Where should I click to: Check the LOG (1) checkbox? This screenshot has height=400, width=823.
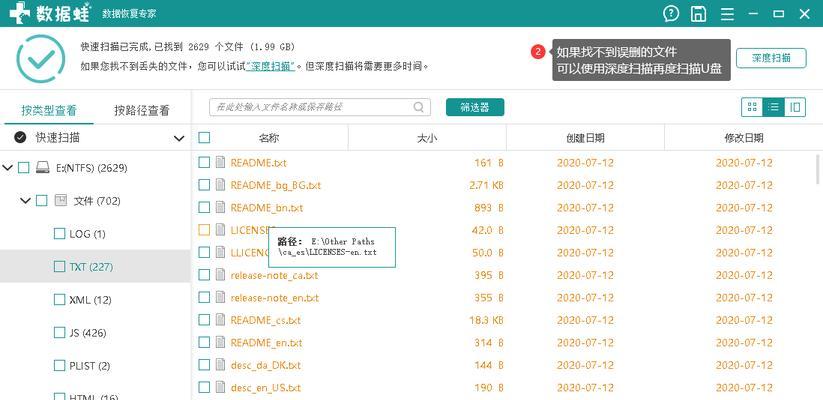pyautogui.click(x=59, y=234)
